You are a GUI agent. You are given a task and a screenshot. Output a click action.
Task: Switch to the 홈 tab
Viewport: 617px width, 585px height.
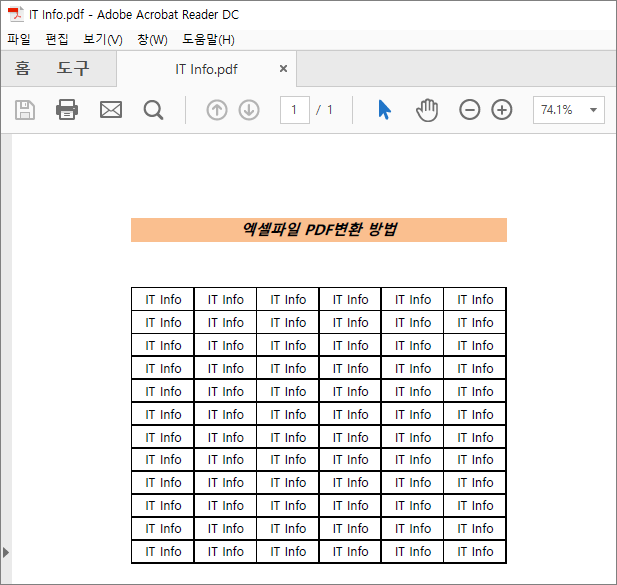point(22,68)
